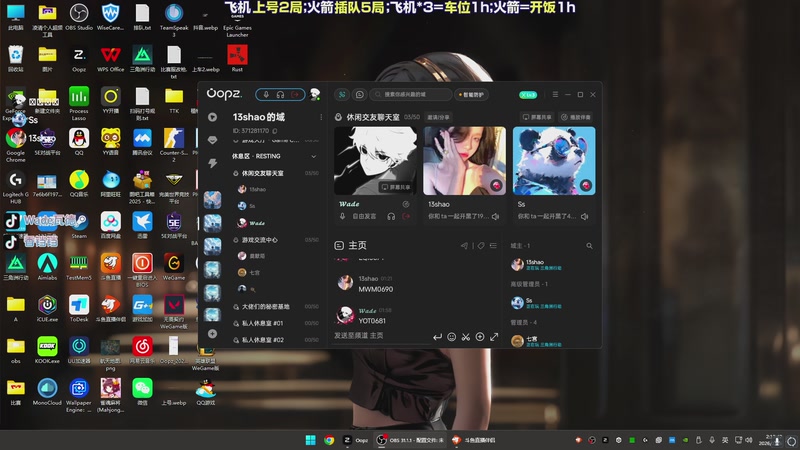Image resolution: width=800 pixels, height=450 pixels.
Task: Click the 播放伴音 button
Action: (x=576, y=117)
